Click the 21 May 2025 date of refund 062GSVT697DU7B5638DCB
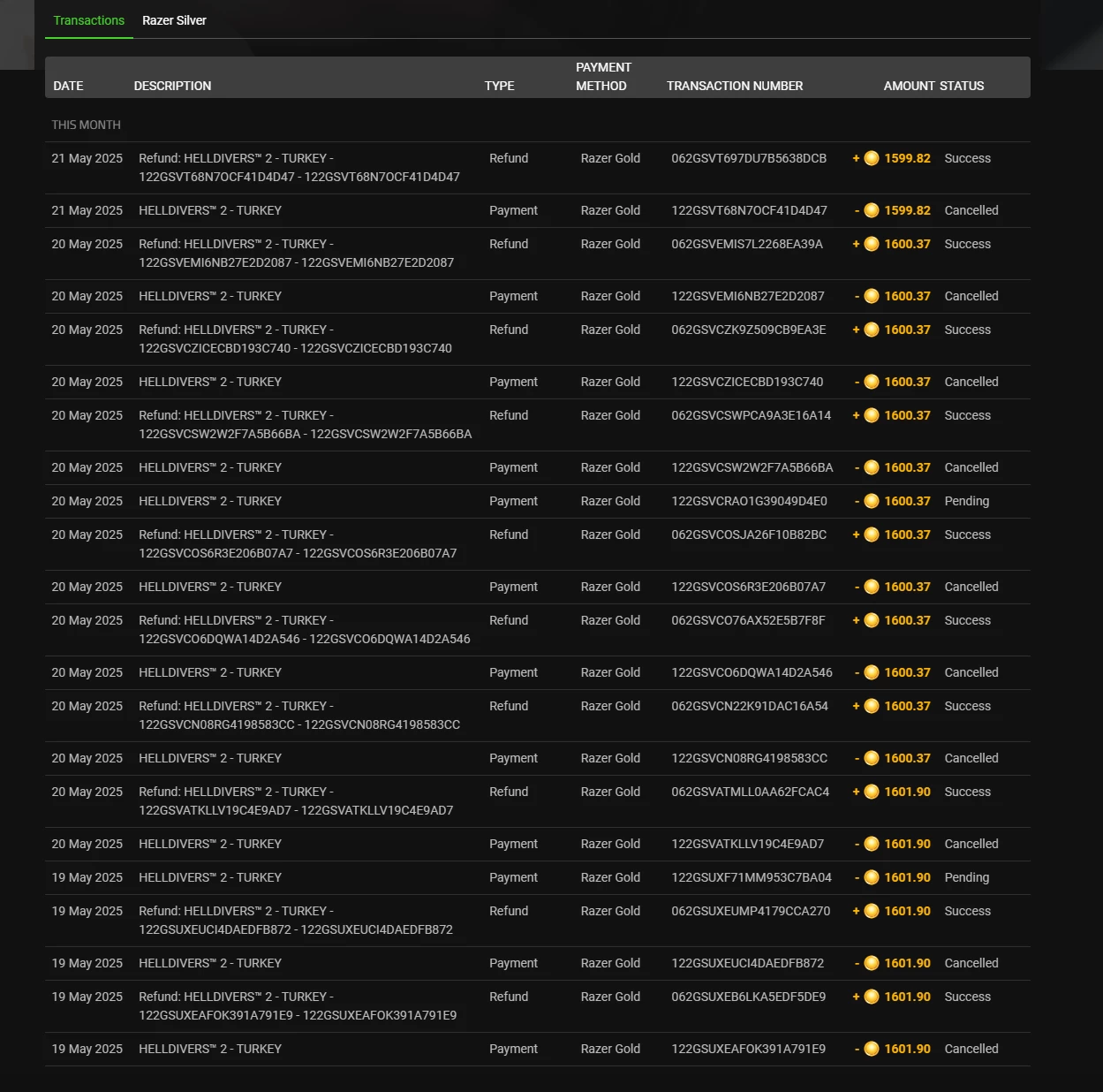Screen dimensions: 1103x1092 (x=87, y=158)
